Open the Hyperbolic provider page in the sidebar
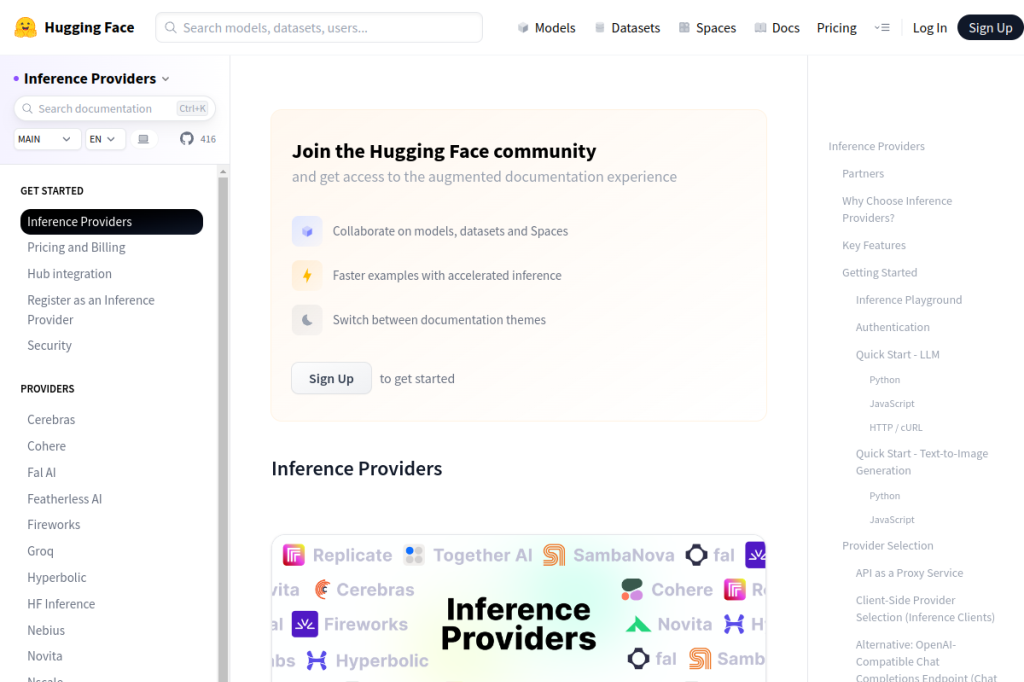1024x682 pixels. (57, 577)
